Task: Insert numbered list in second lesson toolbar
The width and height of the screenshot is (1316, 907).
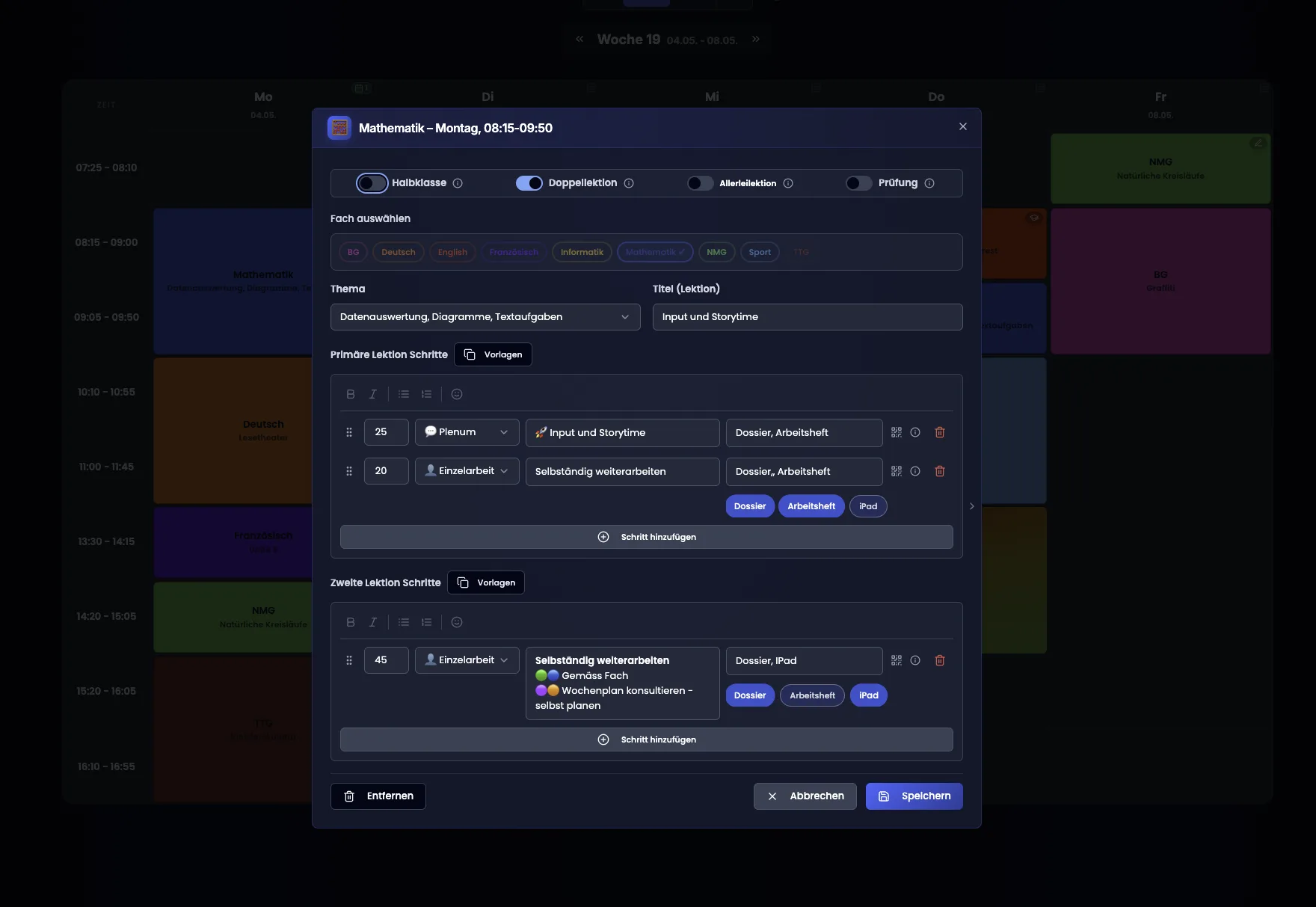Action: pos(426,622)
